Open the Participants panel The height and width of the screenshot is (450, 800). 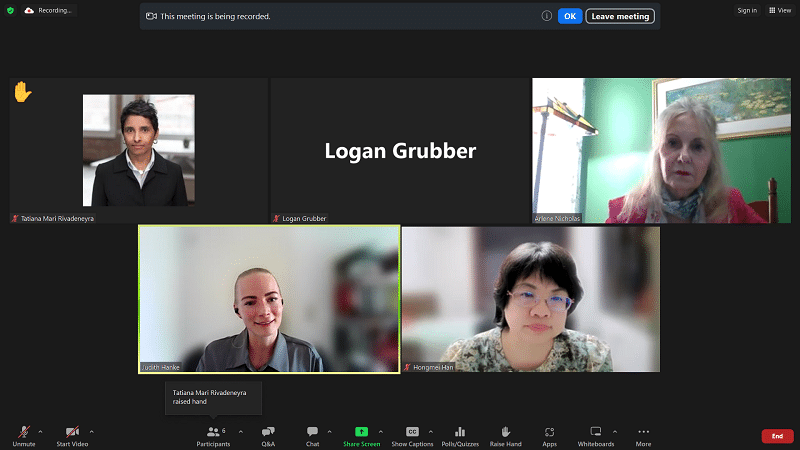(213, 435)
